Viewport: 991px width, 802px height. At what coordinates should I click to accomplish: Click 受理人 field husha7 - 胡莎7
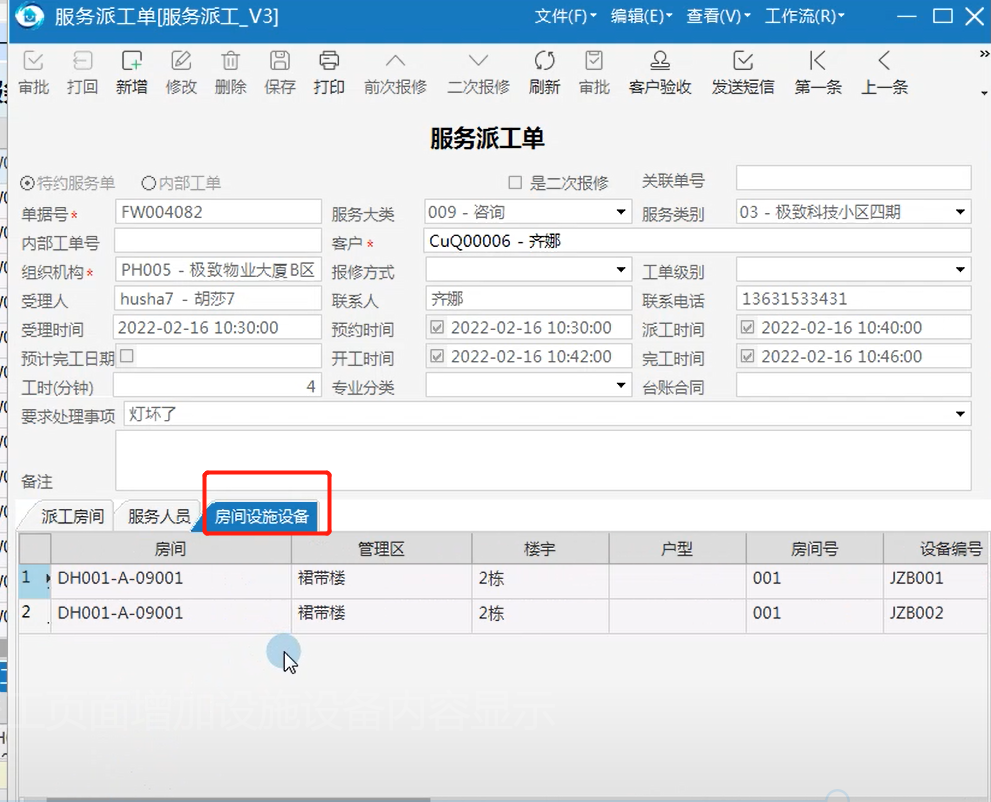point(218,298)
